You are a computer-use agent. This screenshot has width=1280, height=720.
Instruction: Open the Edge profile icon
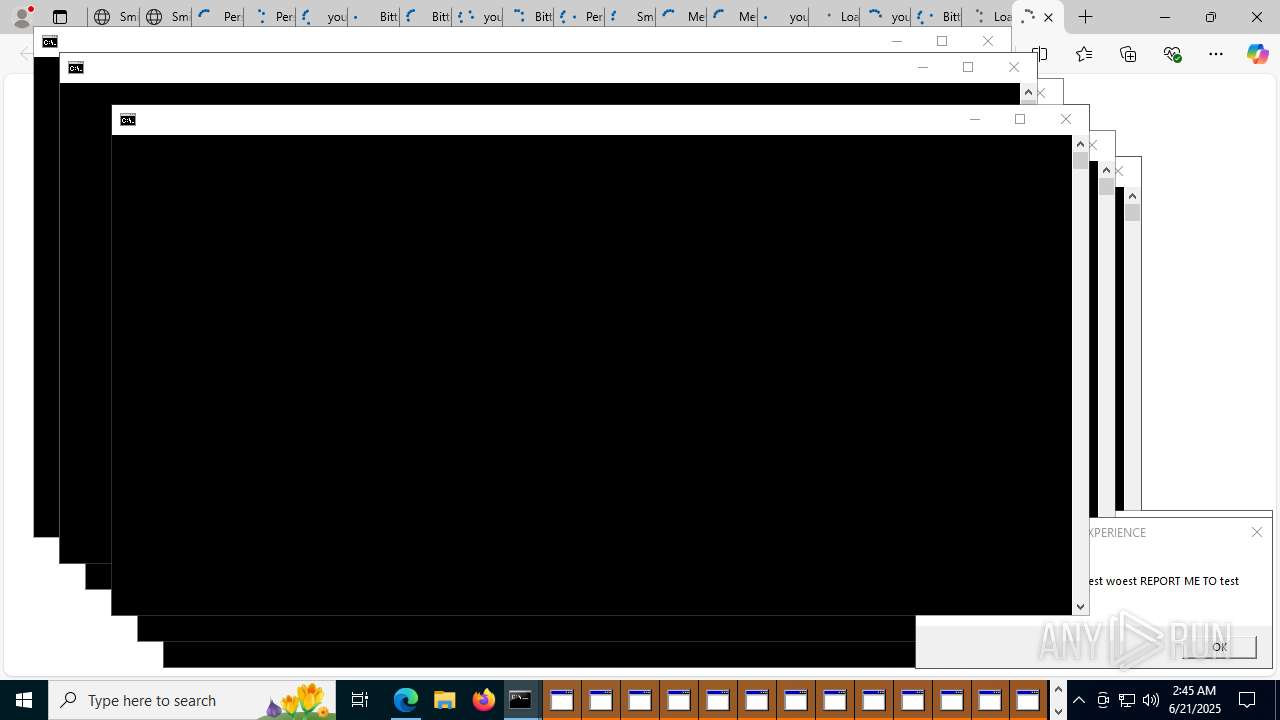21,17
